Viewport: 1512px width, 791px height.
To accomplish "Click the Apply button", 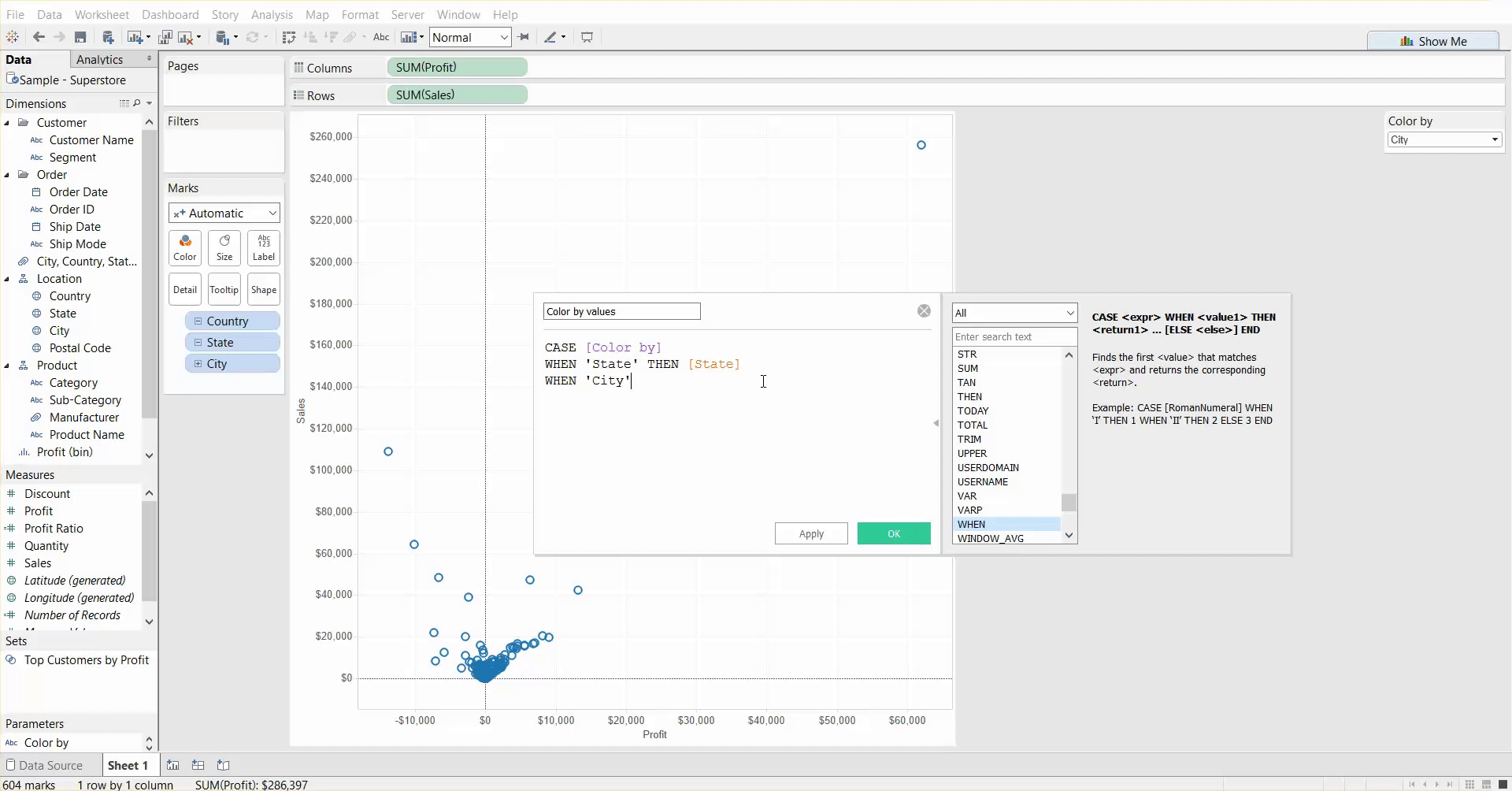I will (x=811, y=533).
